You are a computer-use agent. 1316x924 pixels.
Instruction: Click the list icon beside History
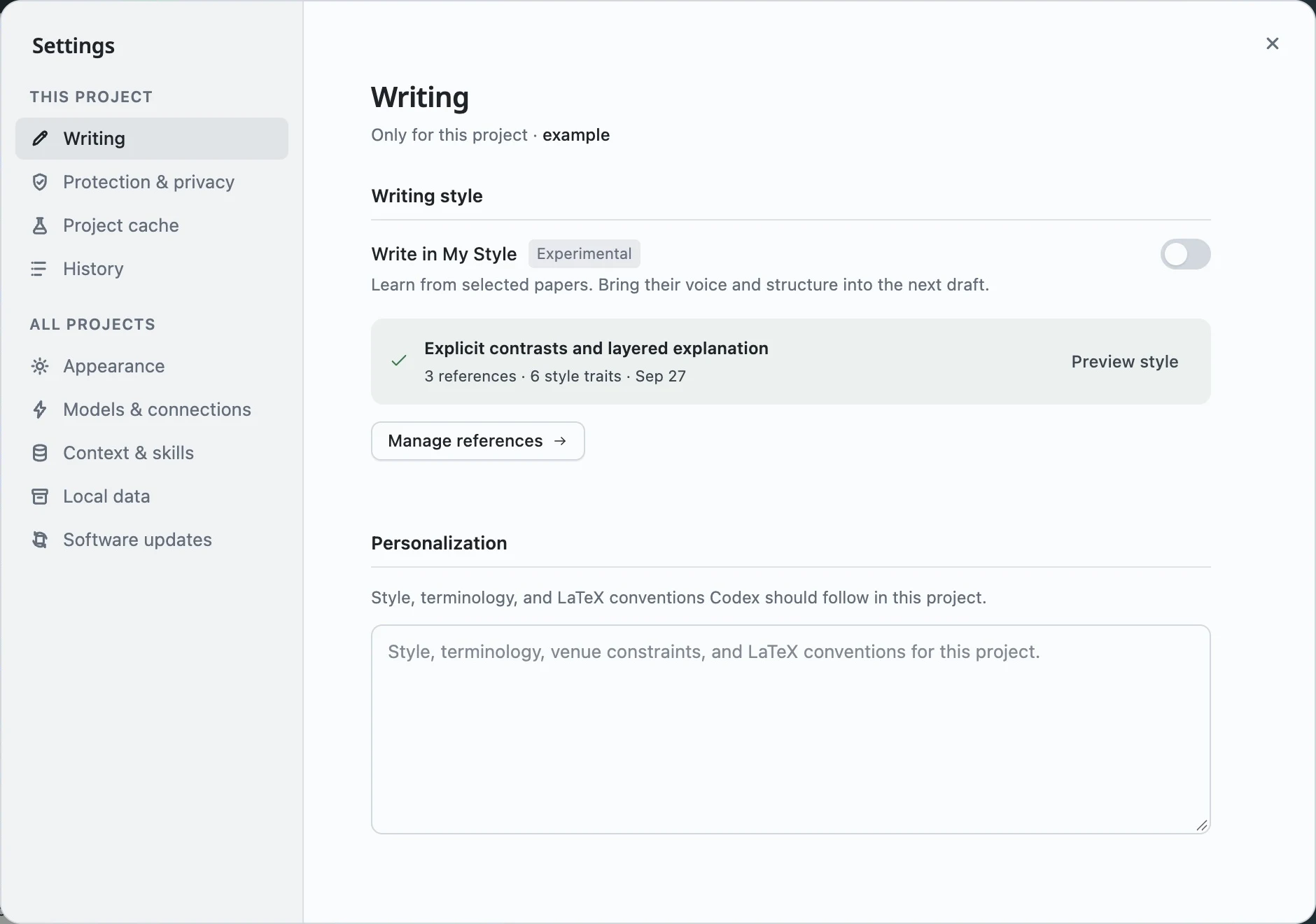pos(39,269)
